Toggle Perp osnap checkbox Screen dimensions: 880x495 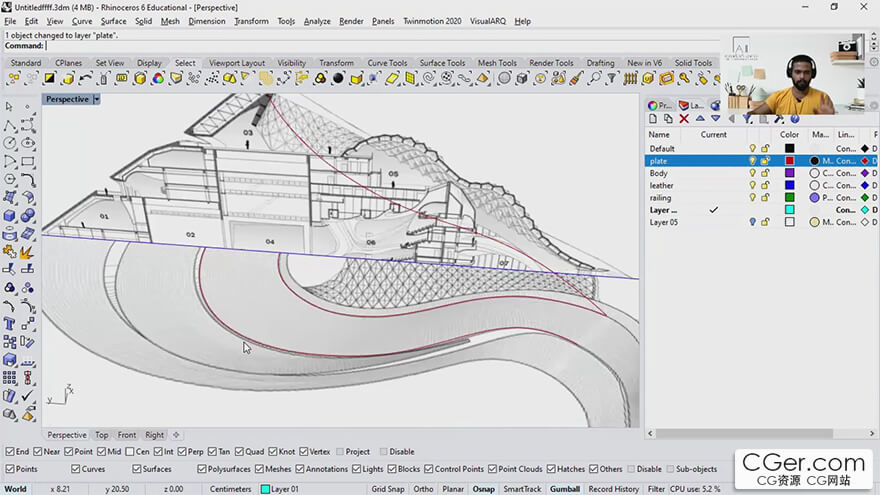tap(182, 451)
